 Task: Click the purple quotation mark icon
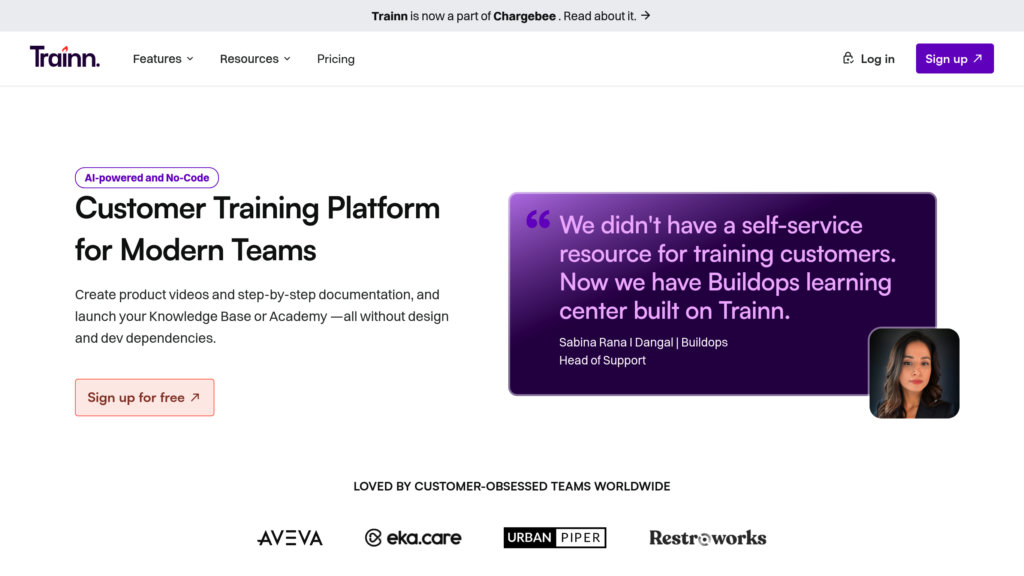click(x=538, y=219)
